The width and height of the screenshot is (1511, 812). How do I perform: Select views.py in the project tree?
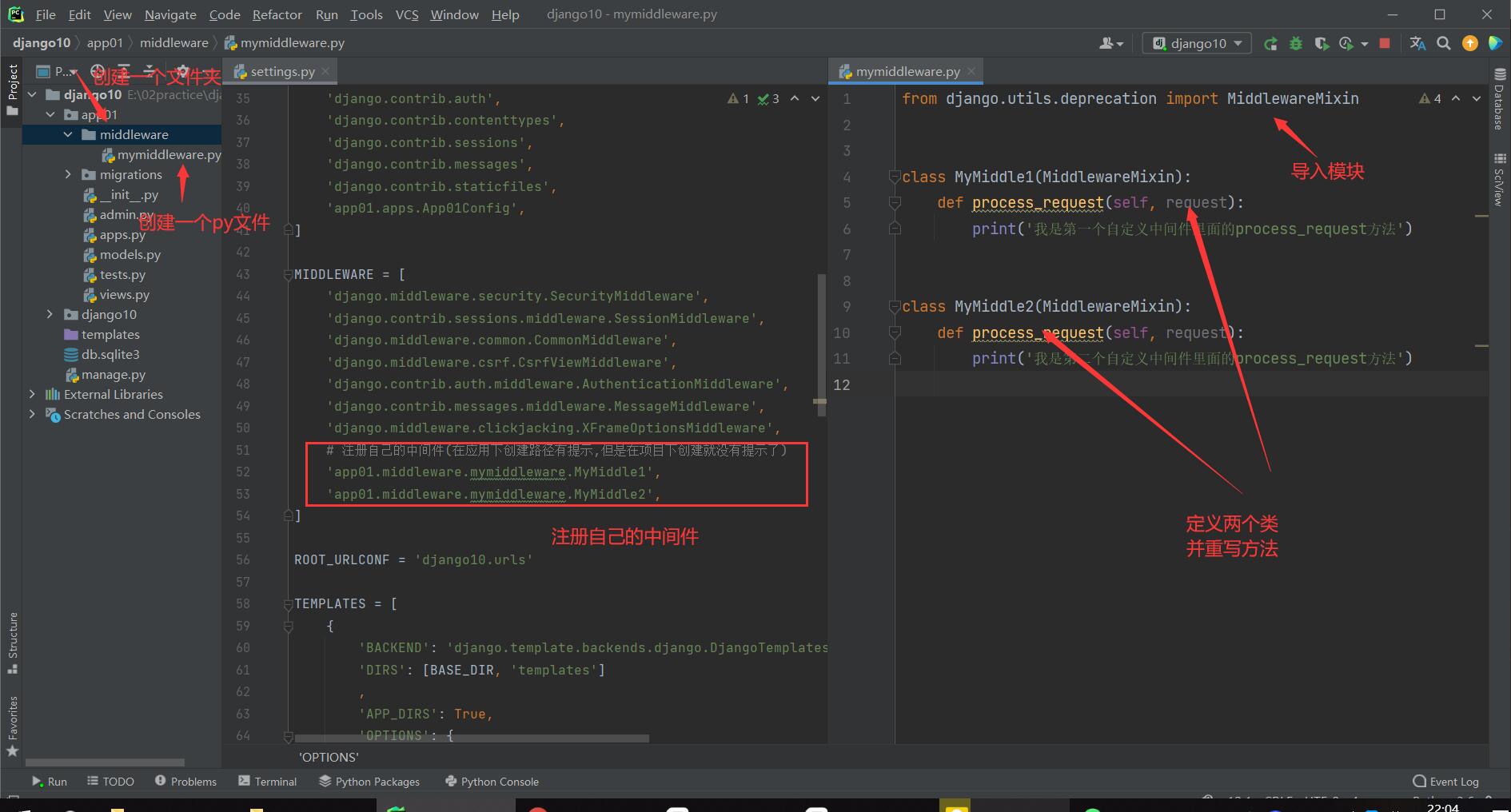tap(115, 294)
